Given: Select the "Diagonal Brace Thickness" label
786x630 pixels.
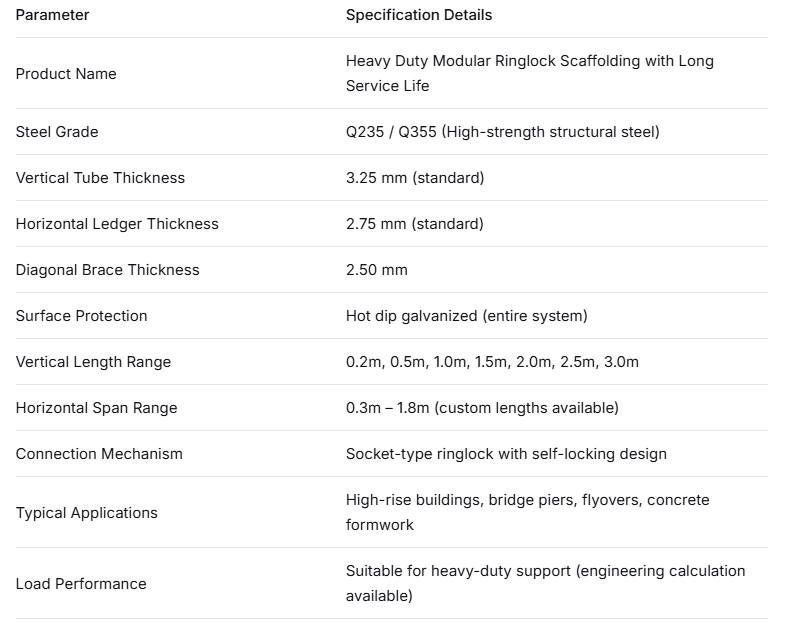Looking at the screenshot, I should [x=107, y=270].
